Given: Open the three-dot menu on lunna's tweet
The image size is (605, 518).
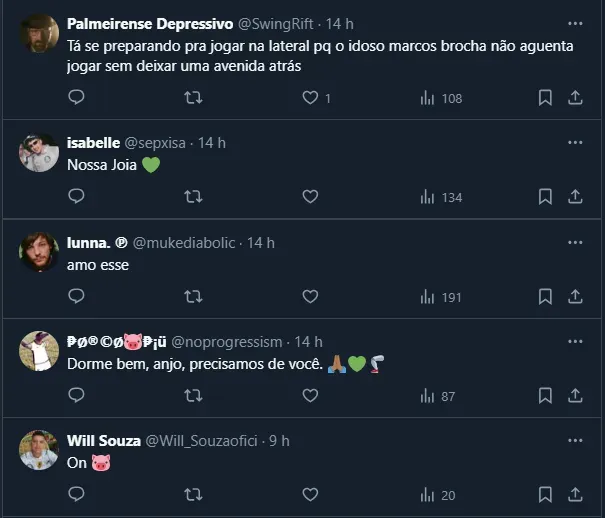Looking at the screenshot, I should pyautogui.click(x=575, y=243).
